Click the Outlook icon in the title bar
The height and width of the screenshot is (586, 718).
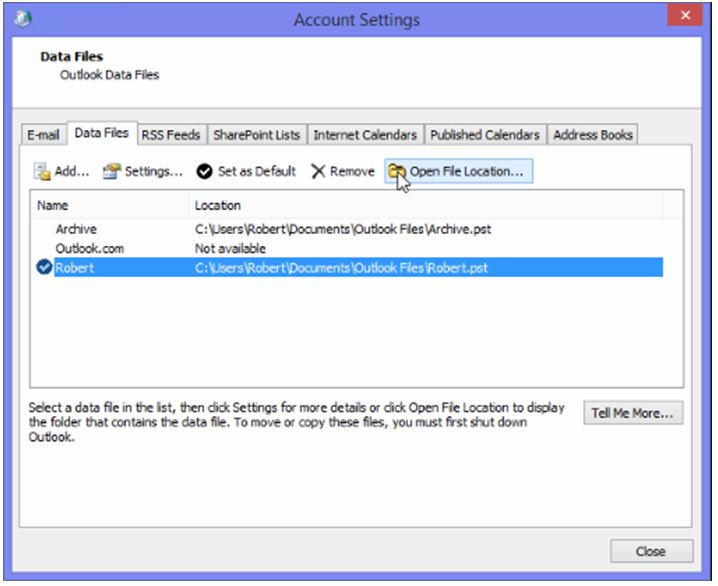pyautogui.click(x=23, y=19)
